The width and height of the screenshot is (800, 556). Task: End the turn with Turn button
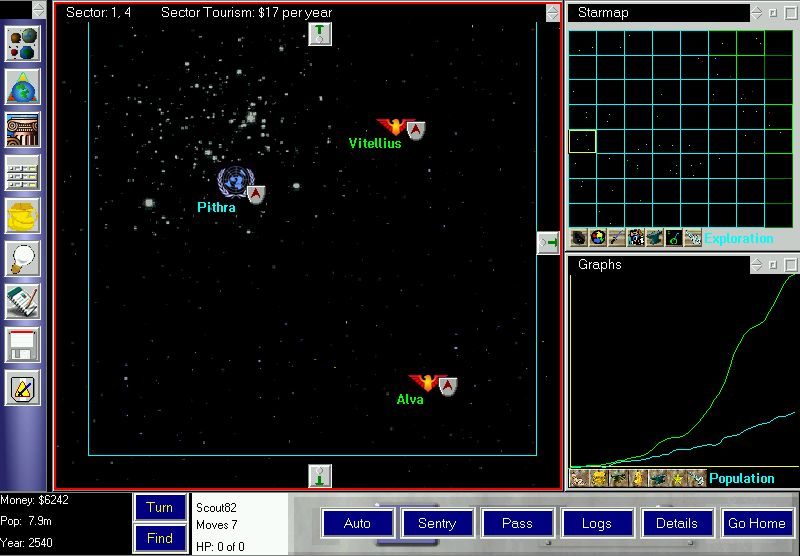click(160, 508)
